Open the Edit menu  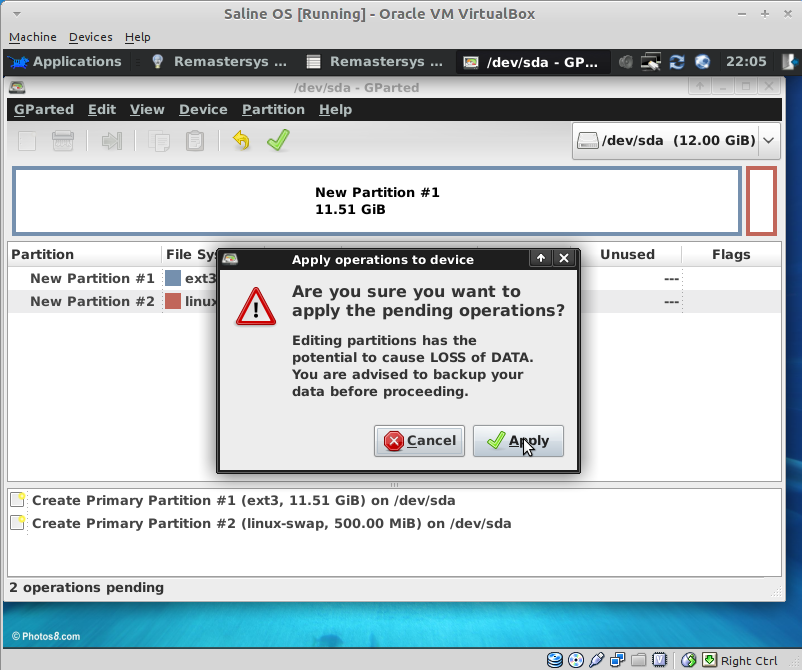(102, 109)
